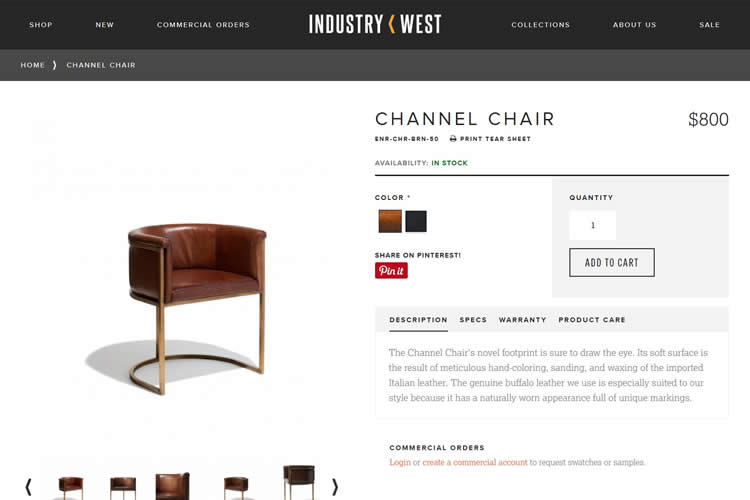
Task: Select the first chair thumbnail
Action: [x=70, y=487]
